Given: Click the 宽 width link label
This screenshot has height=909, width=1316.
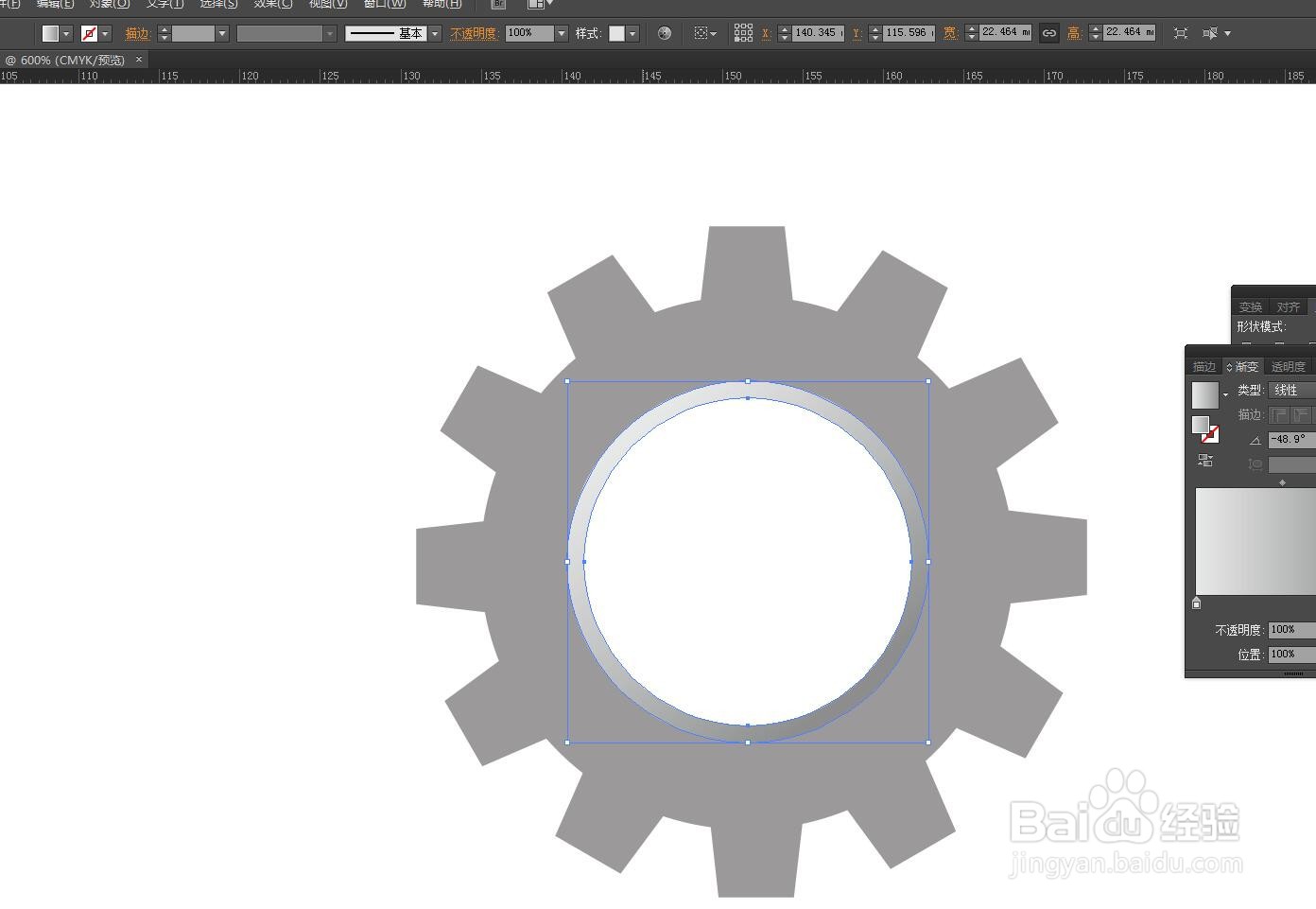Looking at the screenshot, I should 950,33.
